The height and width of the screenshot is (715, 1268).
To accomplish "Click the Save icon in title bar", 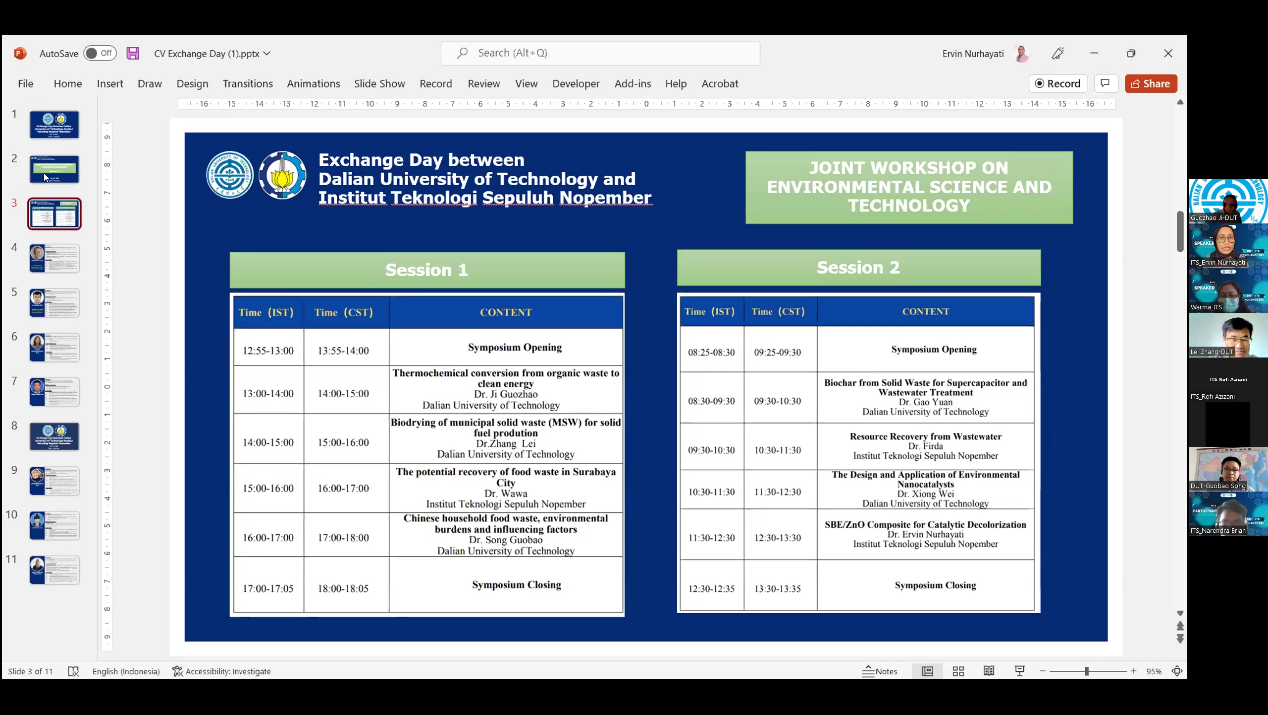I will (x=133, y=53).
